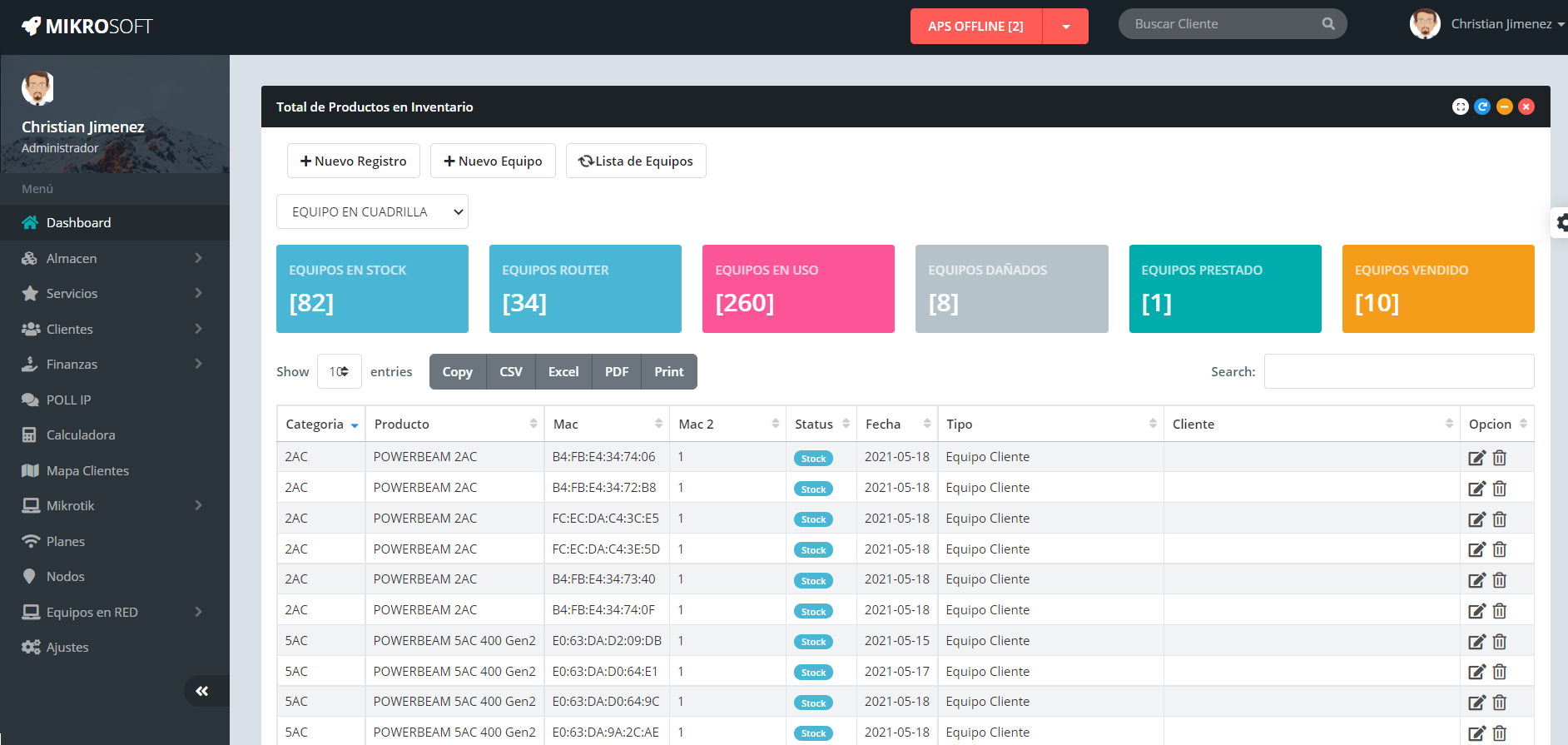
Task: Open the APS OFFLINE [2] alert button
Action: 975,27
